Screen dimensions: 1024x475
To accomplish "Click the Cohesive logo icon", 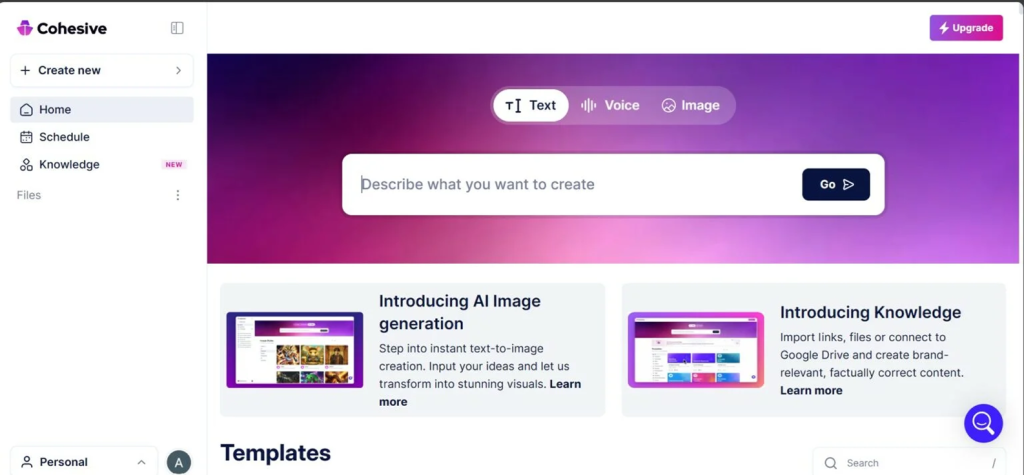I will [x=25, y=28].
